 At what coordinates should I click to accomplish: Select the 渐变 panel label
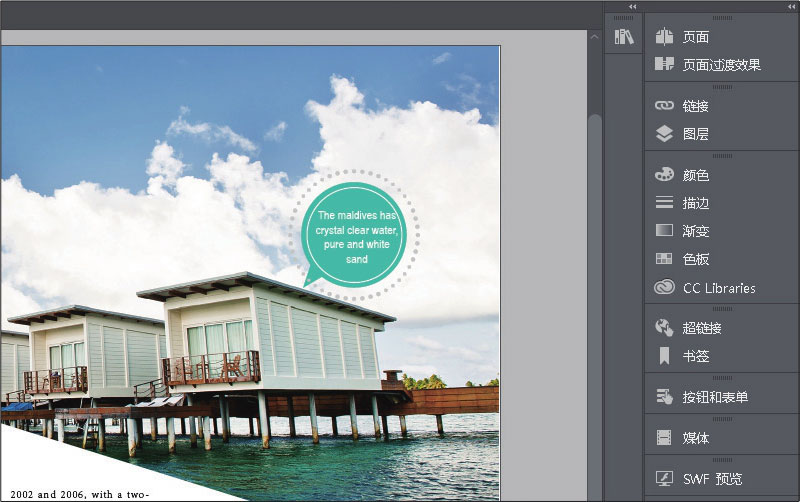coord(695,231)
